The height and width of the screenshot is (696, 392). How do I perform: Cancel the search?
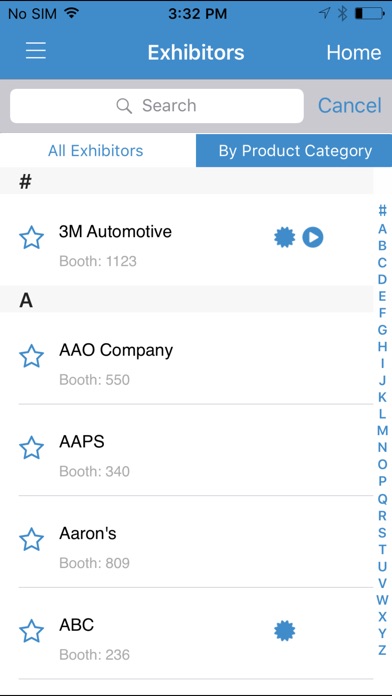(x=349, y=106)
